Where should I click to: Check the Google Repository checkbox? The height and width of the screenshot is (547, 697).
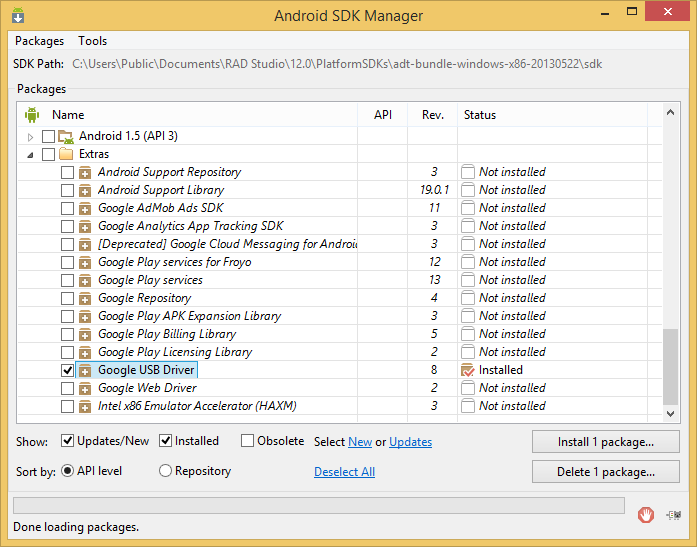tap(67, 298)
